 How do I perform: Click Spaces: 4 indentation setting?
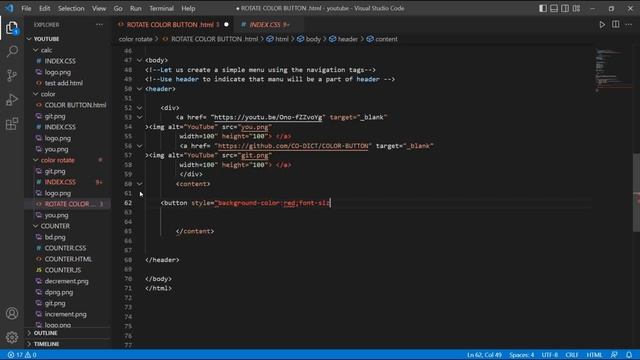click(x=522, y=355)
